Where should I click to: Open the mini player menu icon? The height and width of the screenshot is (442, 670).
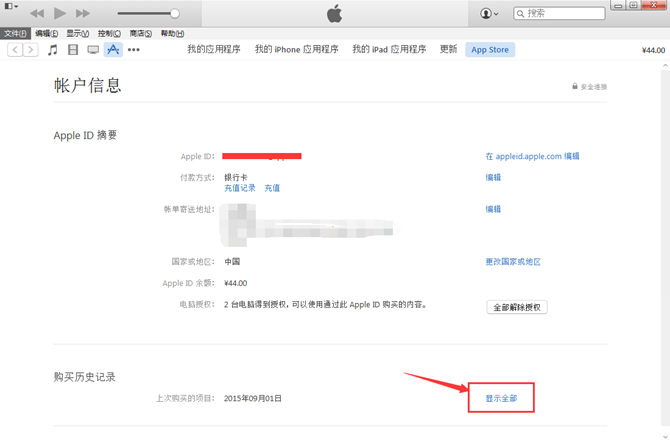pos(11,6)
